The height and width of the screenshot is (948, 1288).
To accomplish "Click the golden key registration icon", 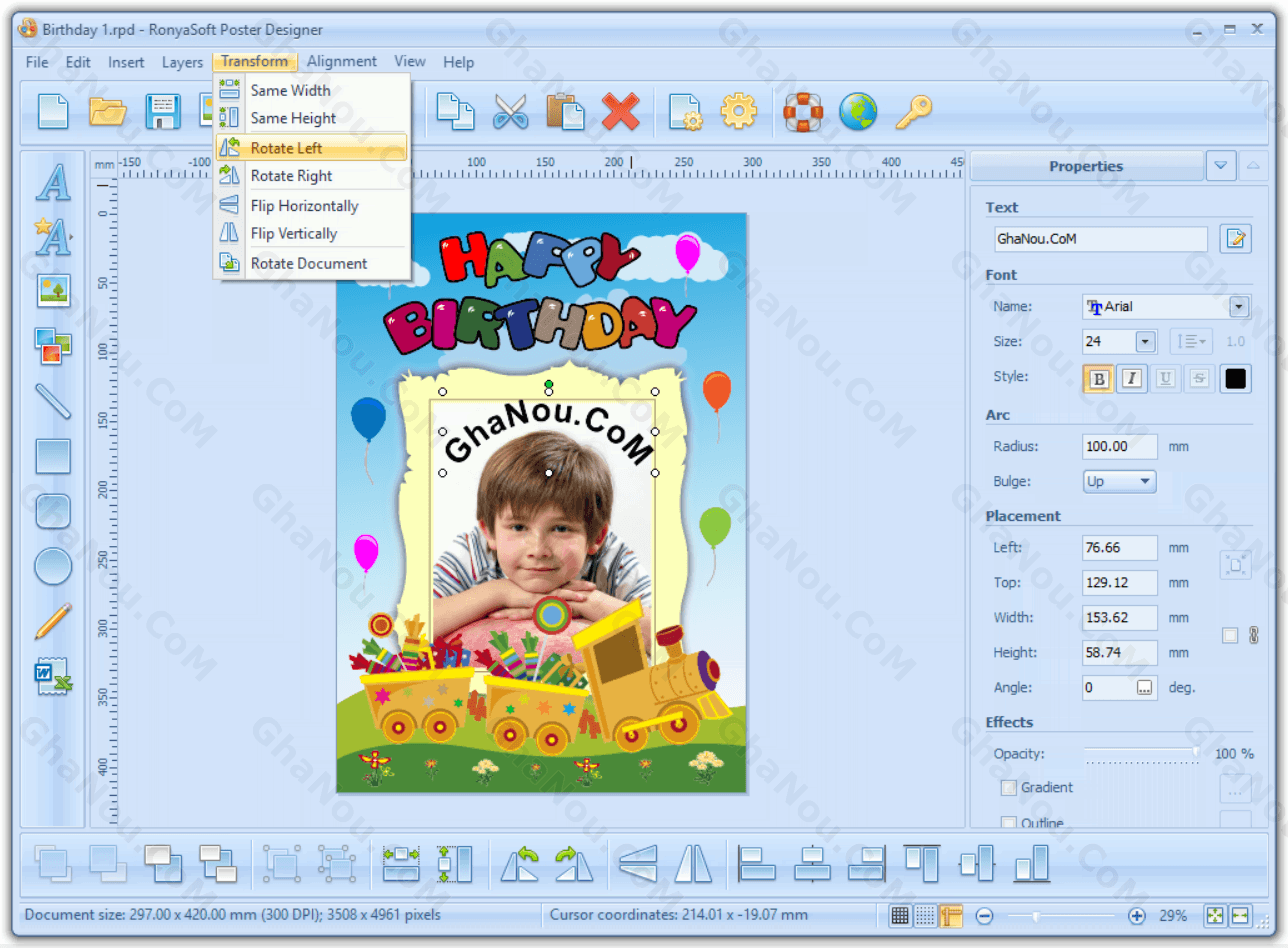I will (x=913, y=111).
